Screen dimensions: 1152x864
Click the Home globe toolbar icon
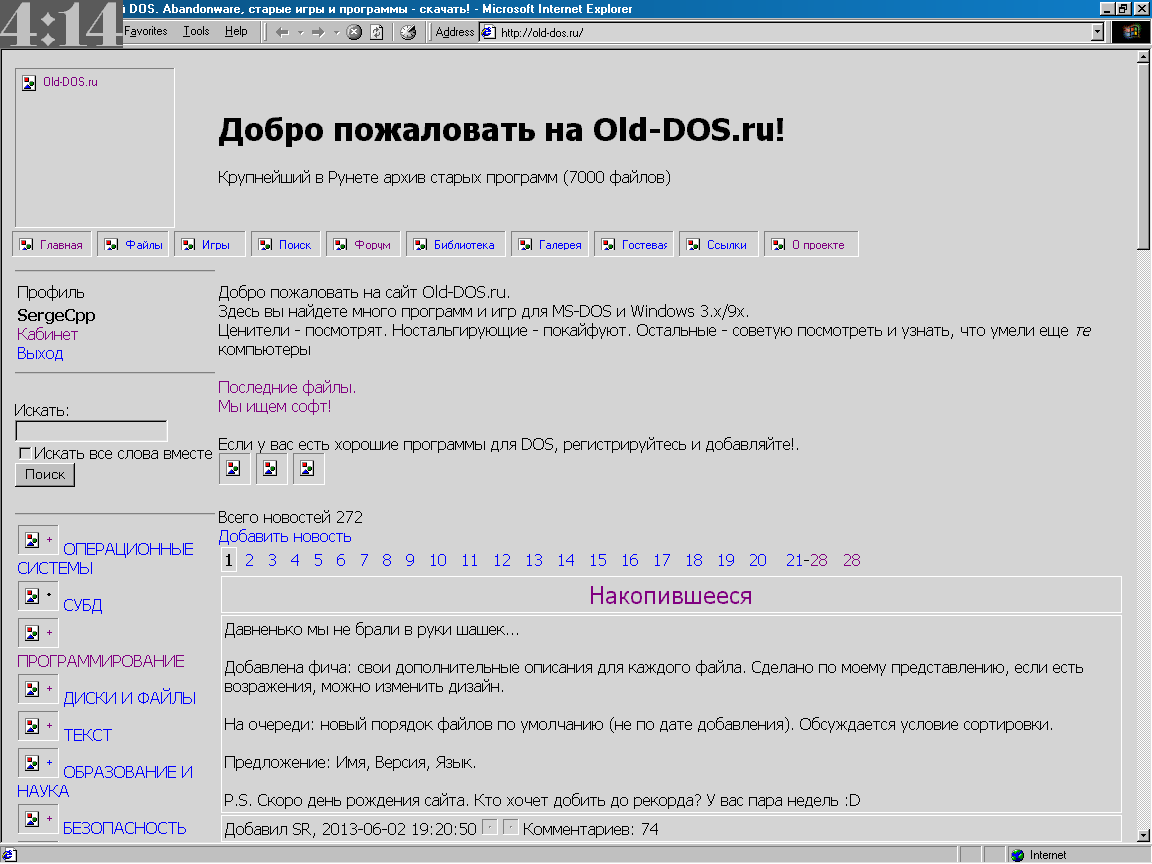408,32
